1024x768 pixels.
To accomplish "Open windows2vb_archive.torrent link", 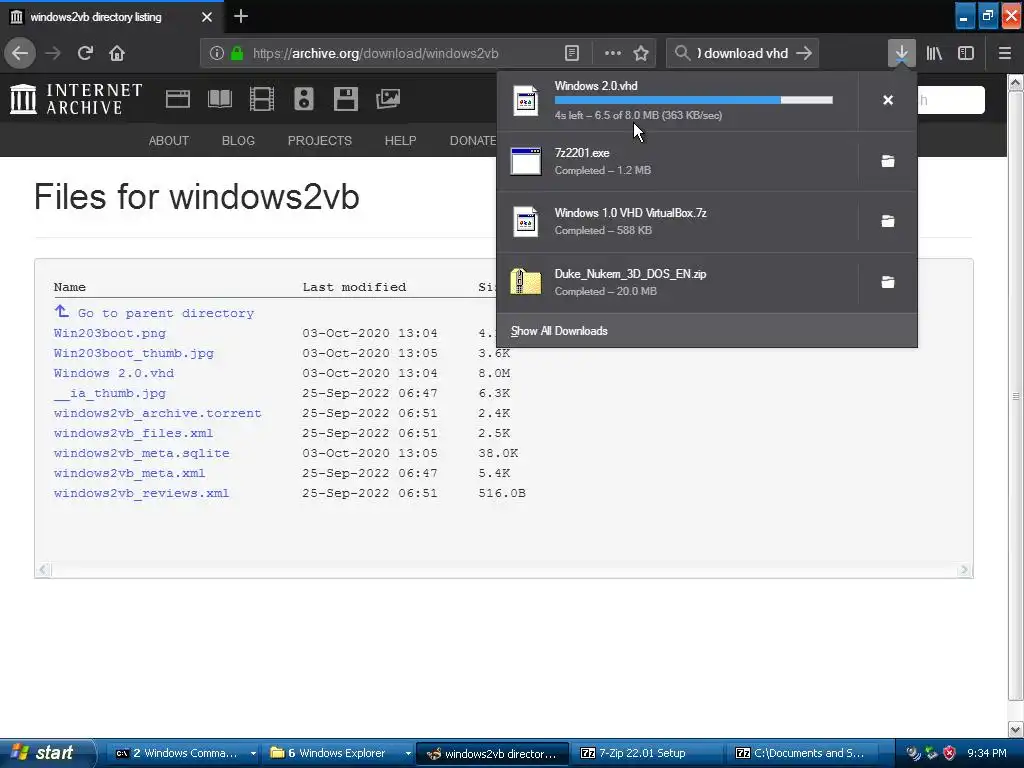I will 157,413.
